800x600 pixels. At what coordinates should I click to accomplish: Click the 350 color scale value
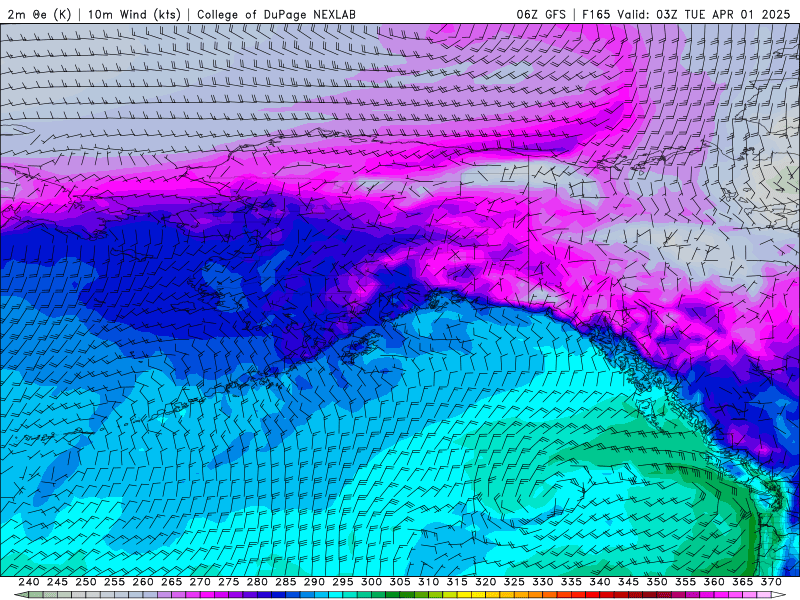(x=657, y=582)
